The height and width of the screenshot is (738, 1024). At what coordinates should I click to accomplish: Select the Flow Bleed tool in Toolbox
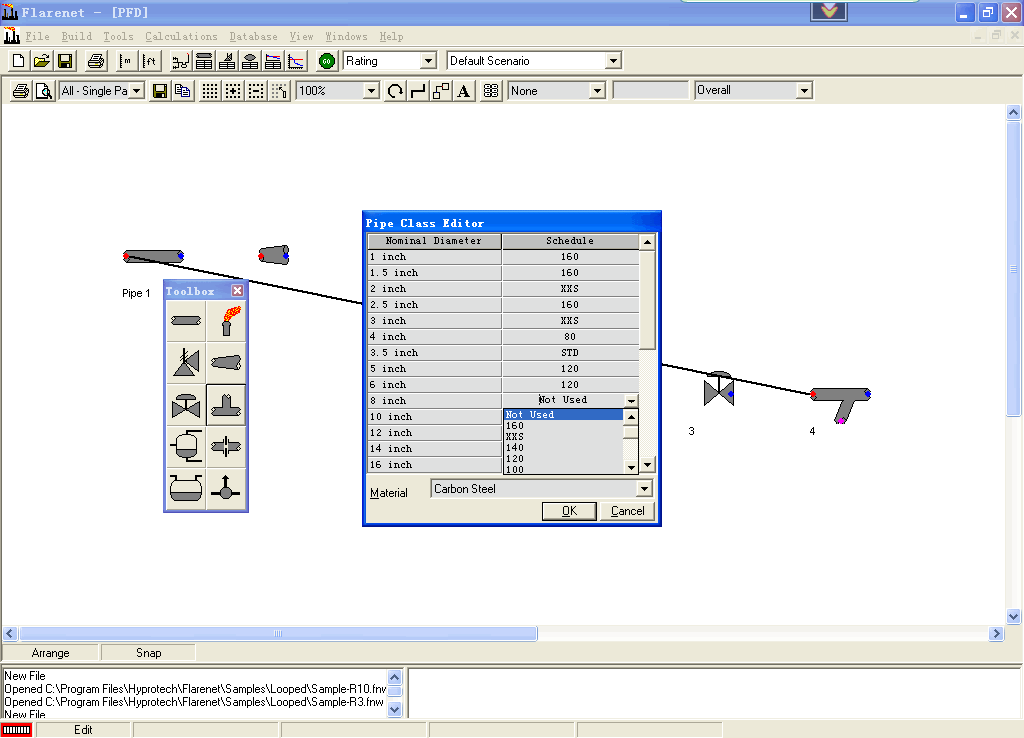click(x=227, y=488)
